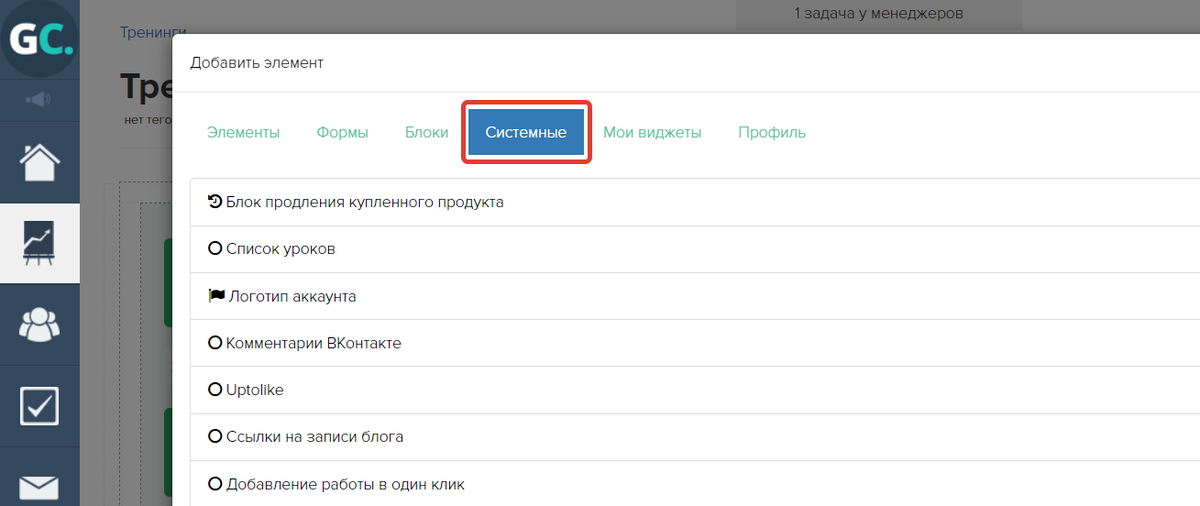Open the Блоки tab
Image resolution: width=1200 pixels, height=506 pixels.
[x=426, y=132]
